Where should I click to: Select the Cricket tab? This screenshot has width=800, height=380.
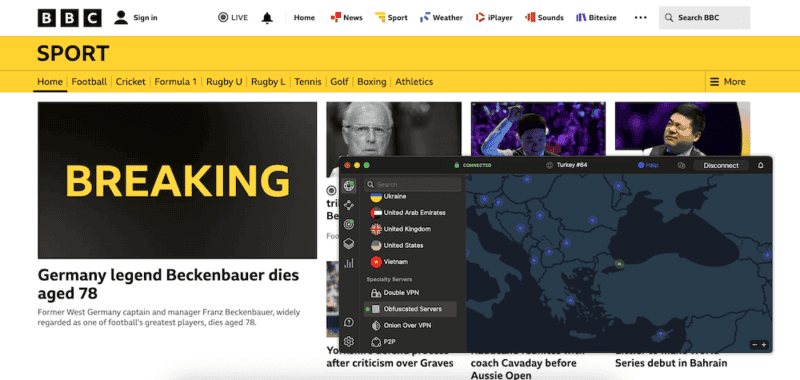pyautogui.click(x=131, y=82)
